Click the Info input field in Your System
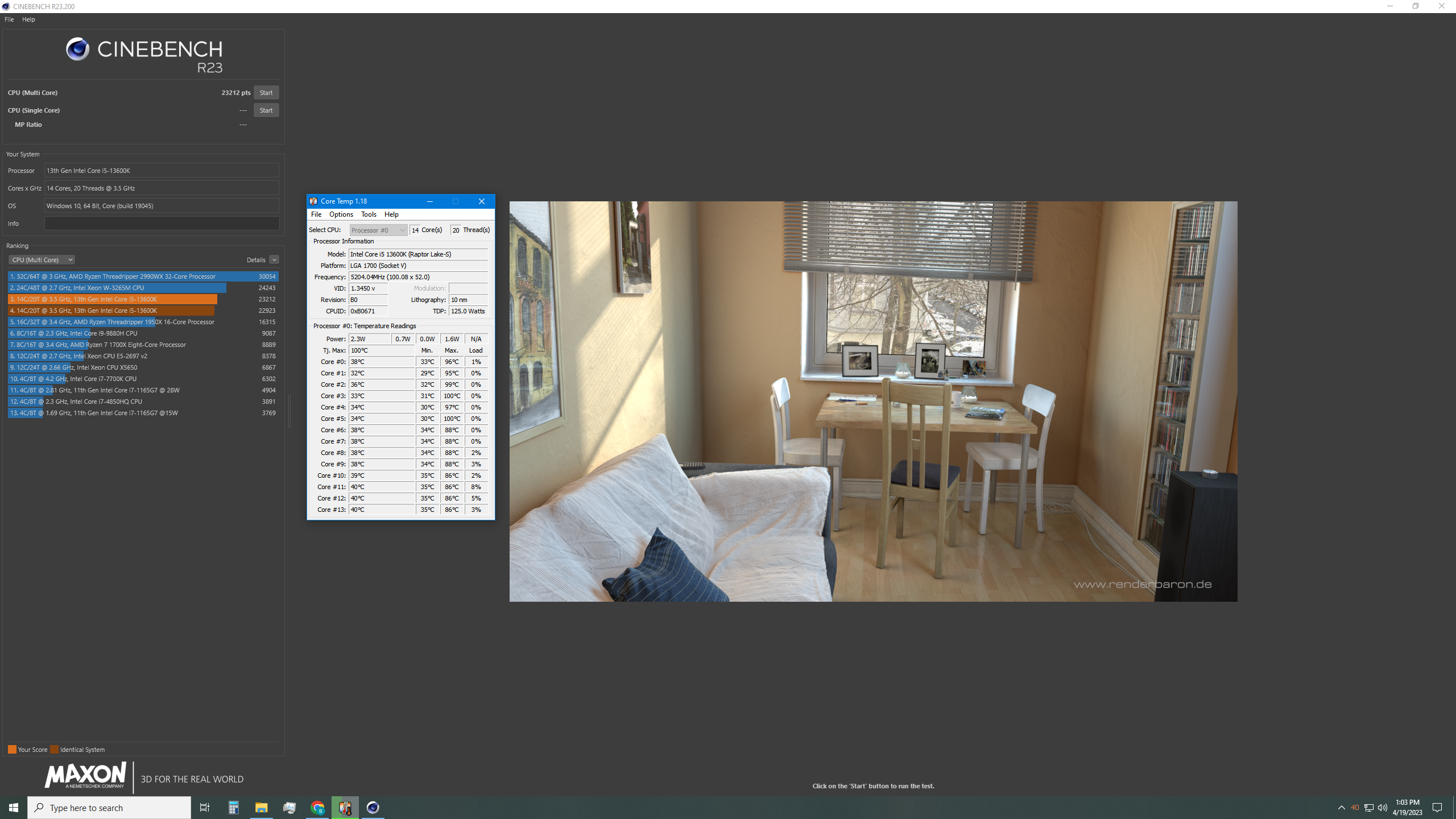 162,224
